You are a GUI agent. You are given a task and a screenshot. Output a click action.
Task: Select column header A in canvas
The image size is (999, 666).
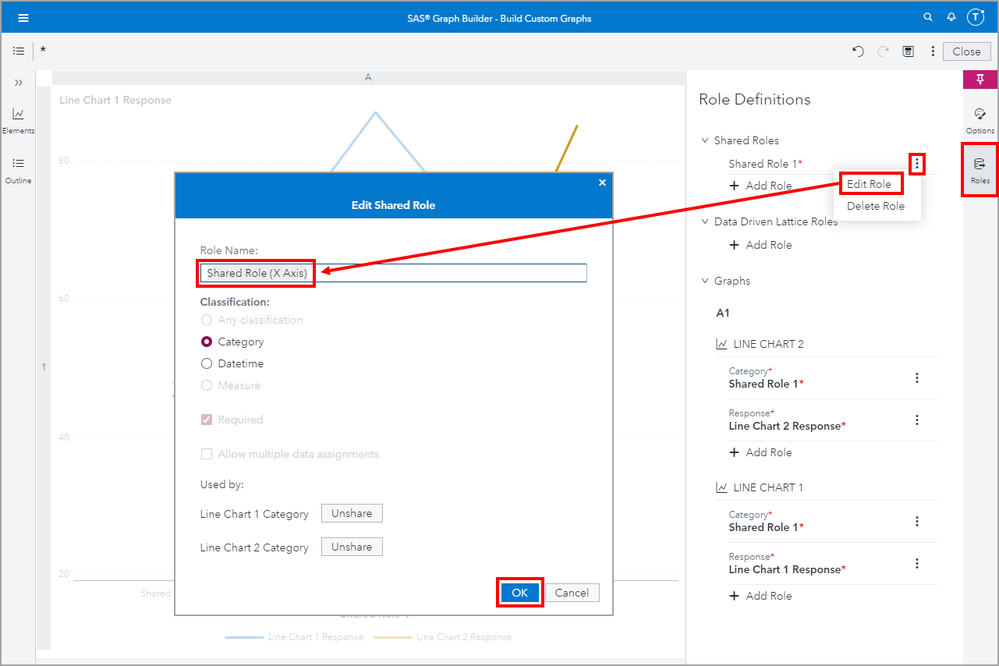[x=368, y=77]
